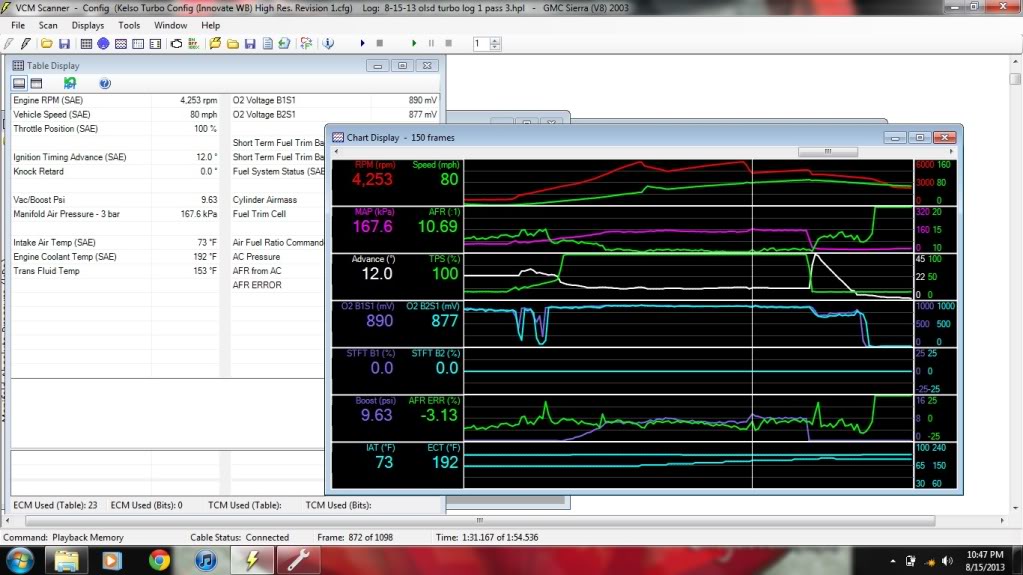The height and width of the screenshot is (575, 1023).
Task: Click the Chart Display horizontal scrollbar thumb
Action: pyautogui.click(x=828, y=151)
